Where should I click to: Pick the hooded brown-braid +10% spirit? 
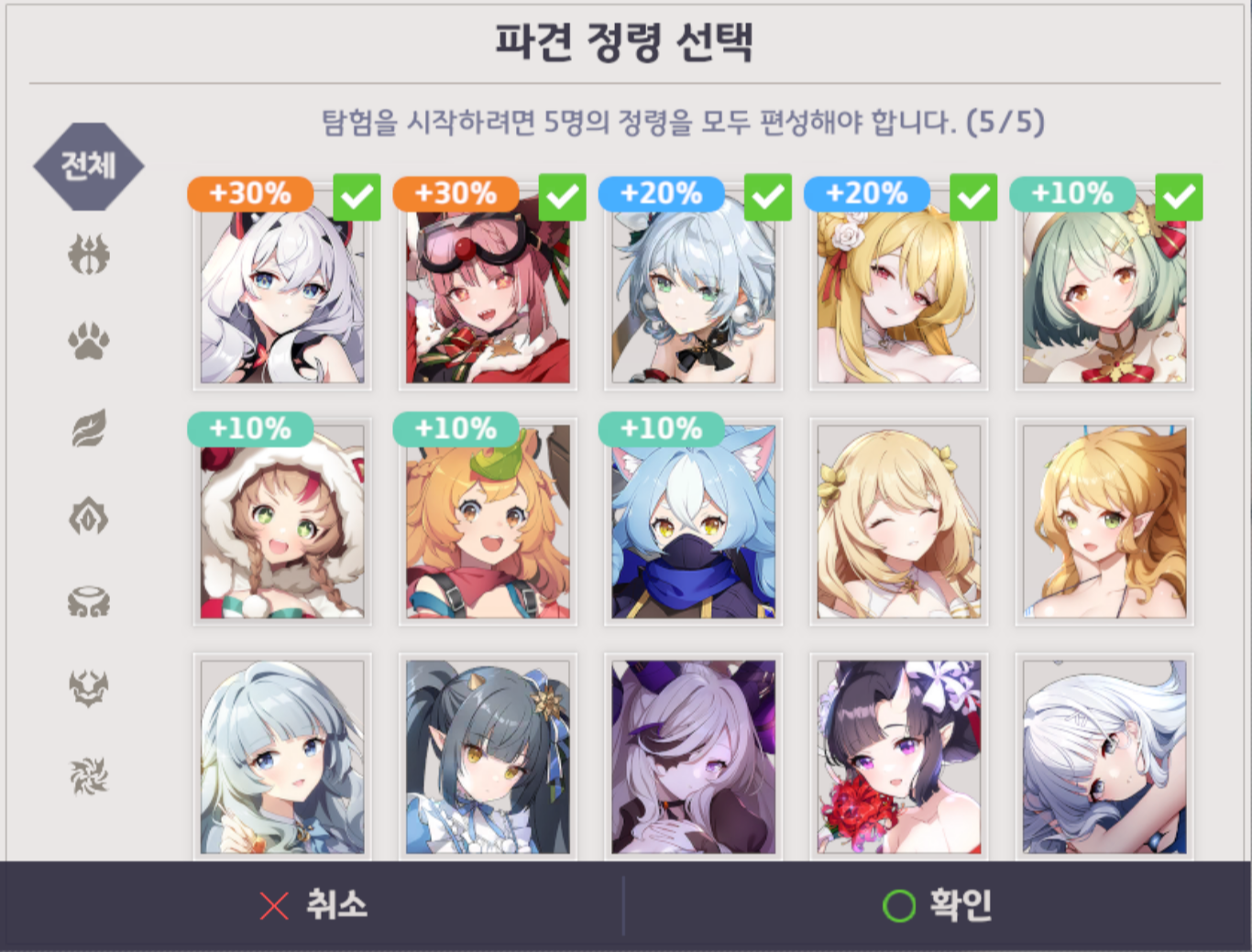tap(282, 521)
